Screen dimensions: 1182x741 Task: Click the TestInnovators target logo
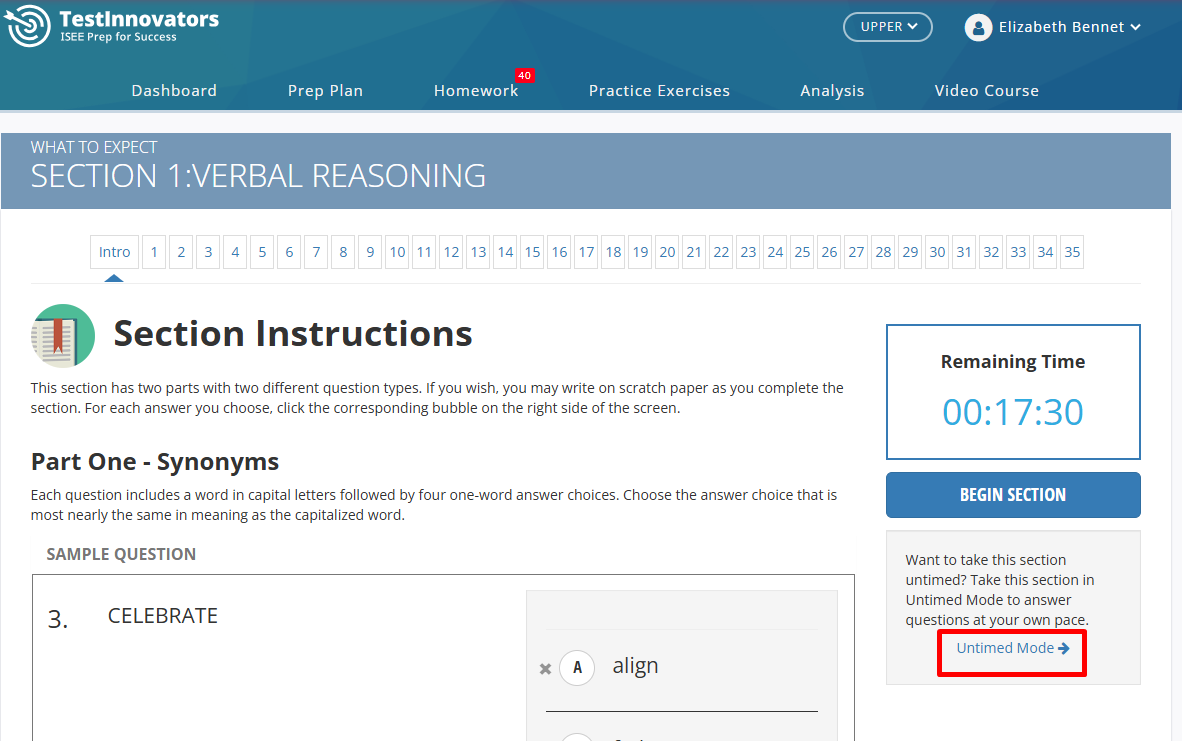pos(28,25)
